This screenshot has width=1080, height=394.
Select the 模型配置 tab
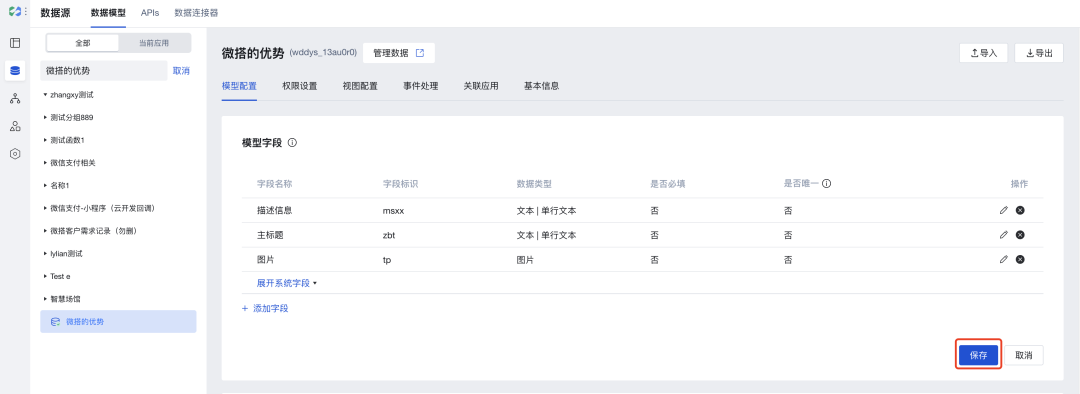239,86
